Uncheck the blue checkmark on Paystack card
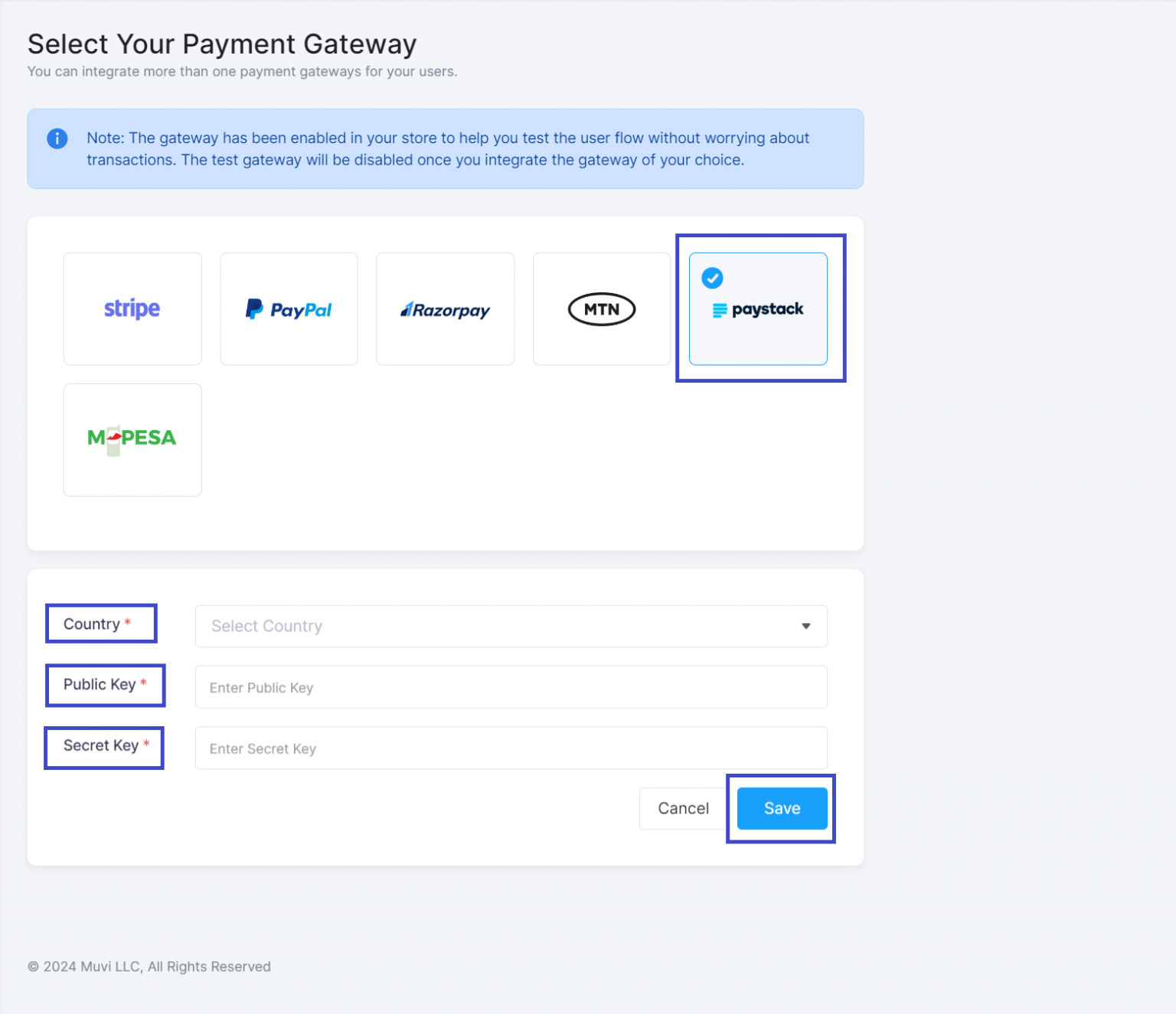Viewport: 1176px width, 1014px height. 712,278
